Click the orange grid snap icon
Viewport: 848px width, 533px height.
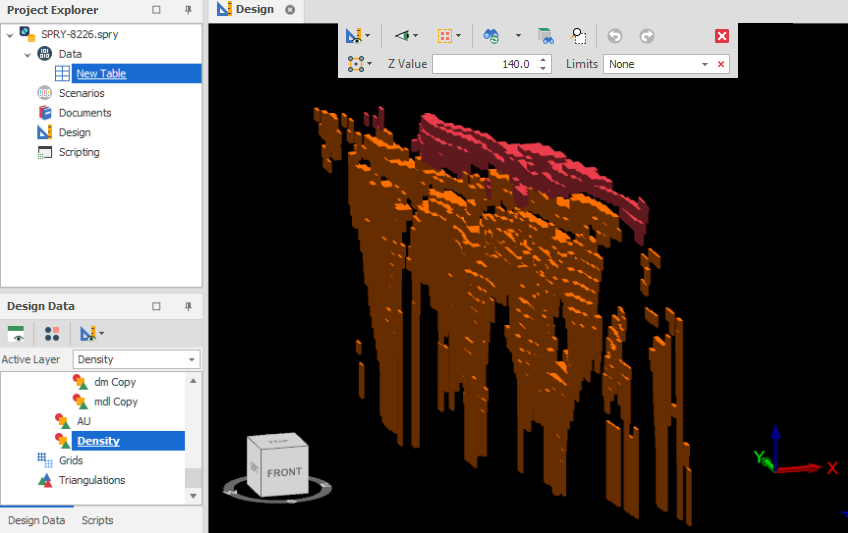point(444,36)
